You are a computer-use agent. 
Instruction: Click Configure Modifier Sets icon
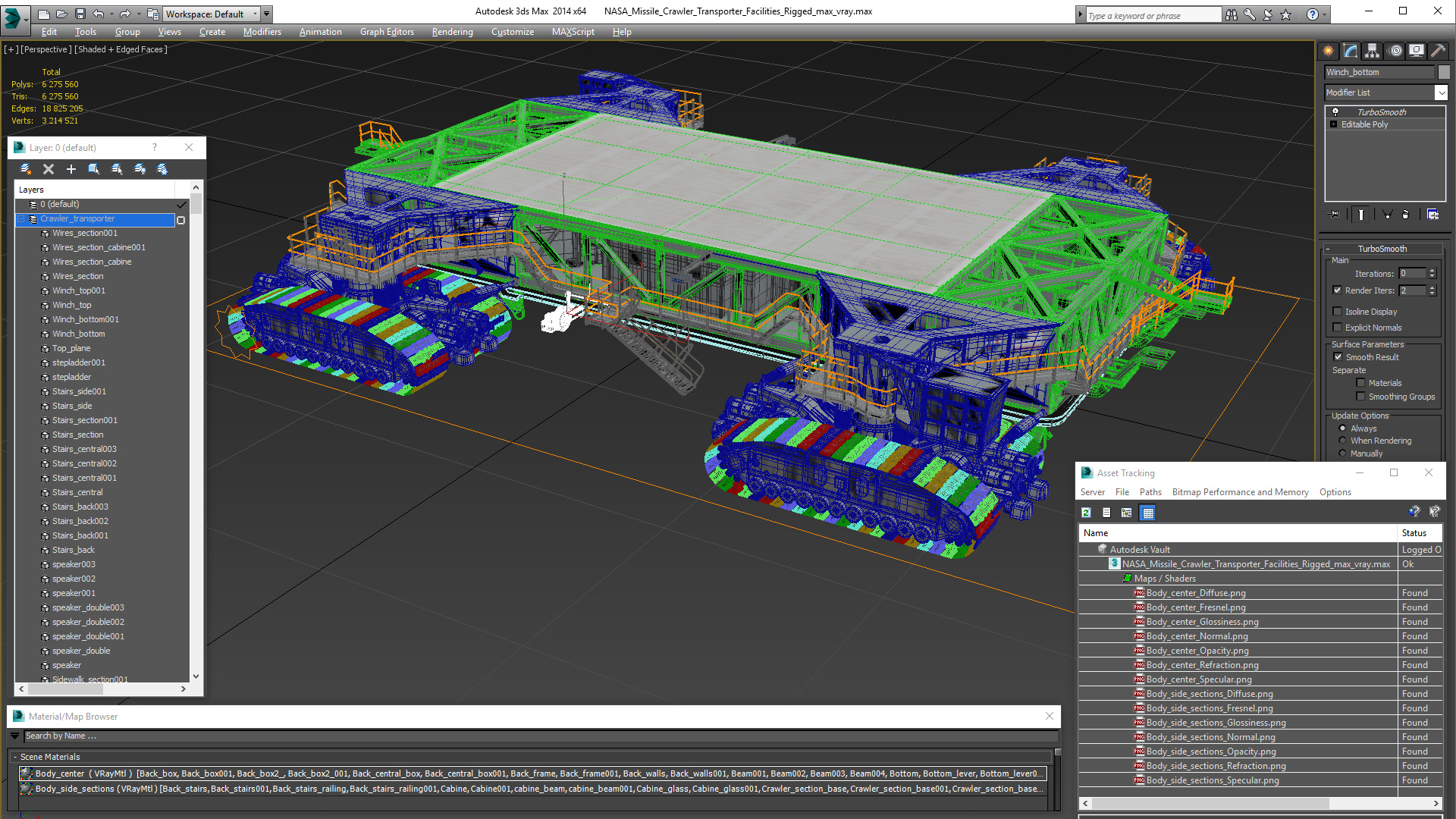1432,215
